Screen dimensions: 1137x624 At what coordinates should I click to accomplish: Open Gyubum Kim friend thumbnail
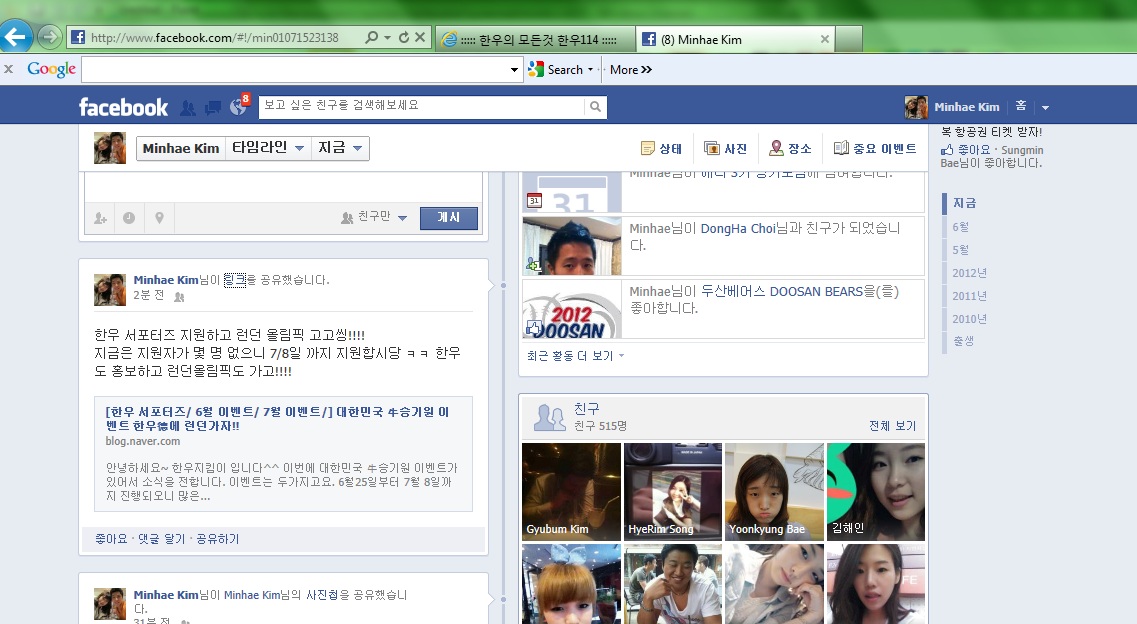(571, 492)
